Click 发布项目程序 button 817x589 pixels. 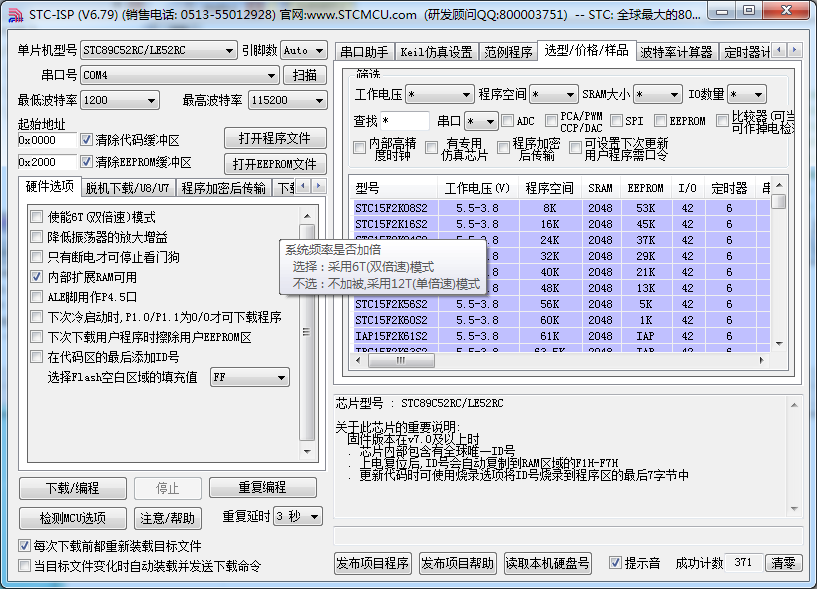[x=373, y=563]
